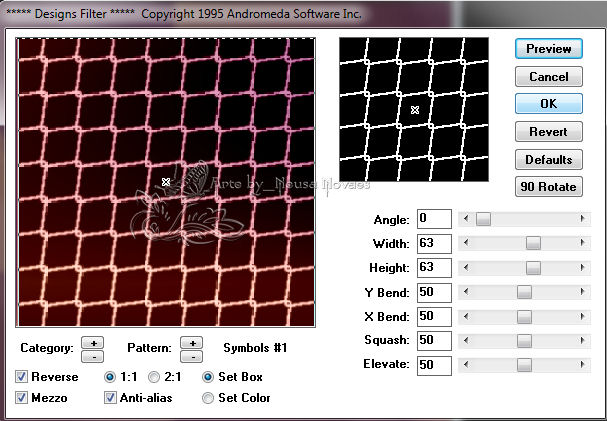Click the Squash value field
Viewport: 607px width, 421px height.
coord(434,341)
